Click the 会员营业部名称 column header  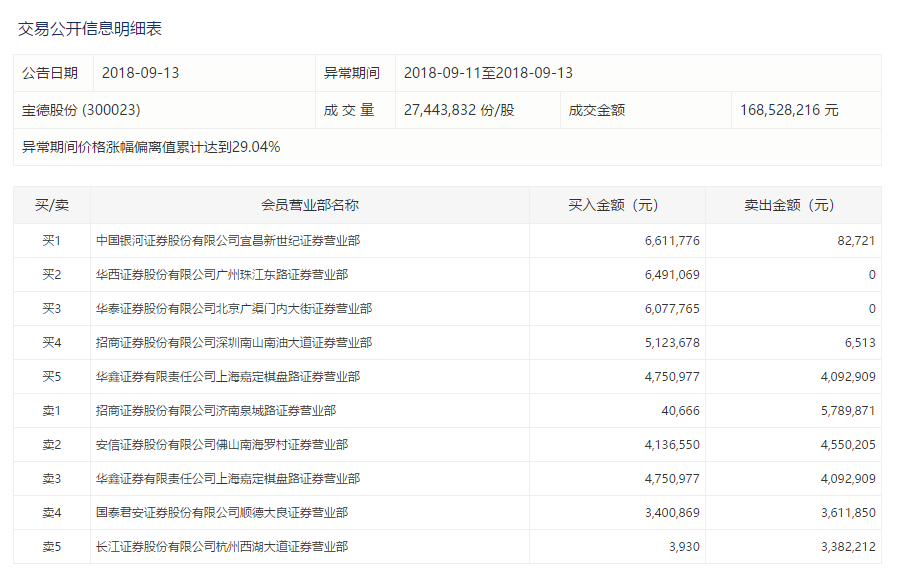click(x=309, y=205)
